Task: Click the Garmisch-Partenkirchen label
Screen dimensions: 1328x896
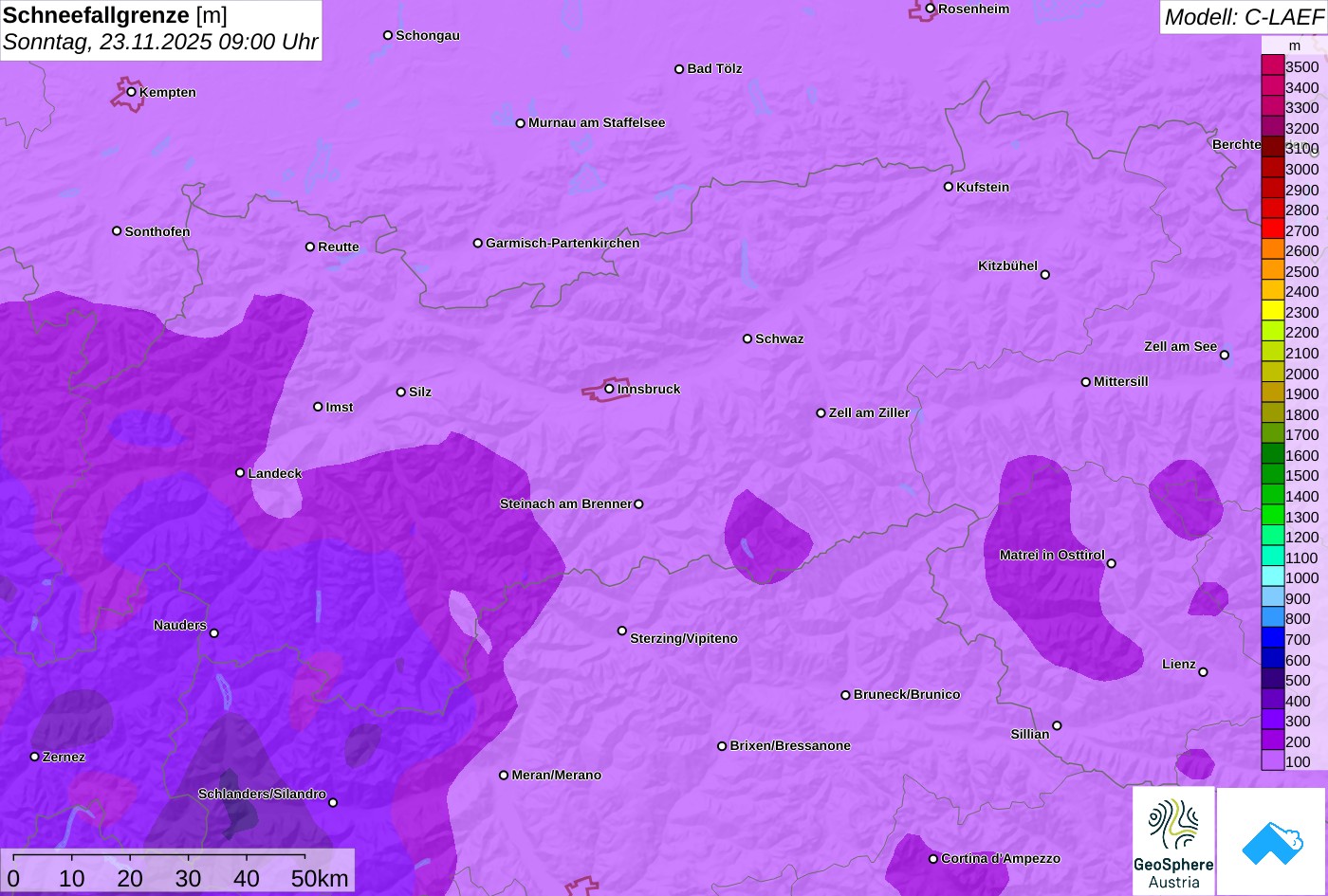Action: pyautogui.click(x=563, y=243)
